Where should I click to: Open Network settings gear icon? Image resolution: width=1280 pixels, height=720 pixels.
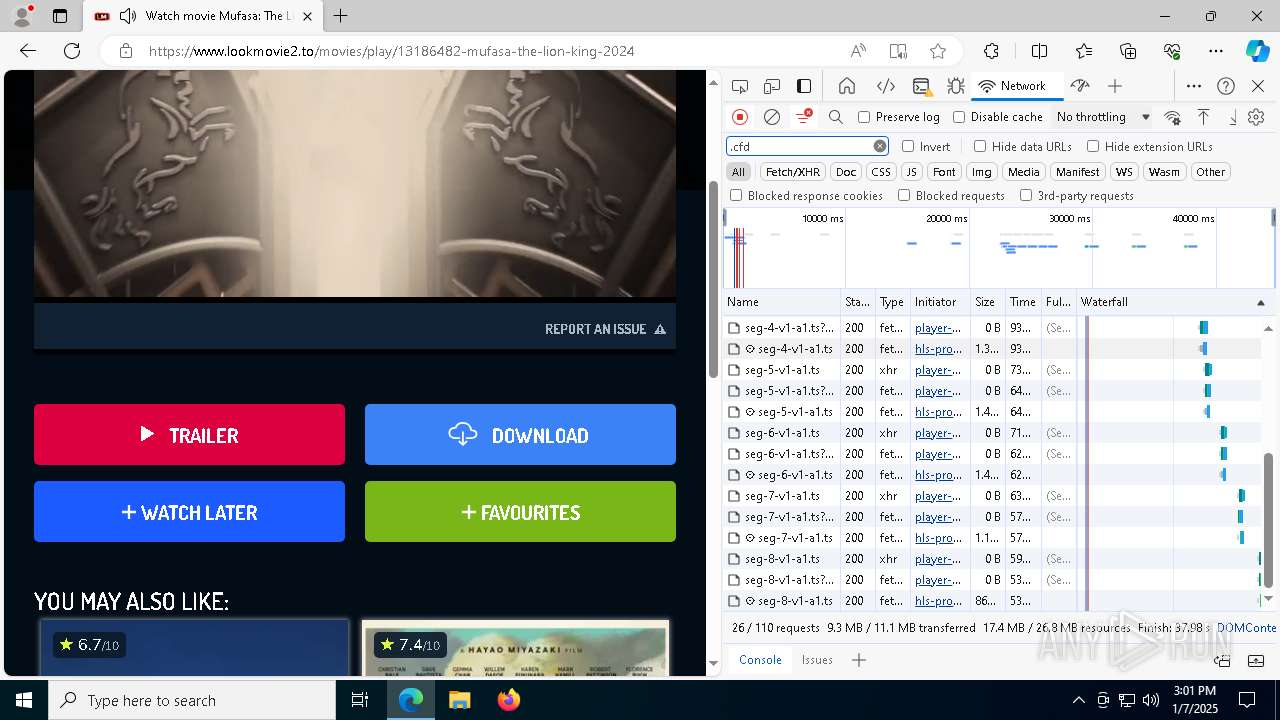coord(1257,117)
